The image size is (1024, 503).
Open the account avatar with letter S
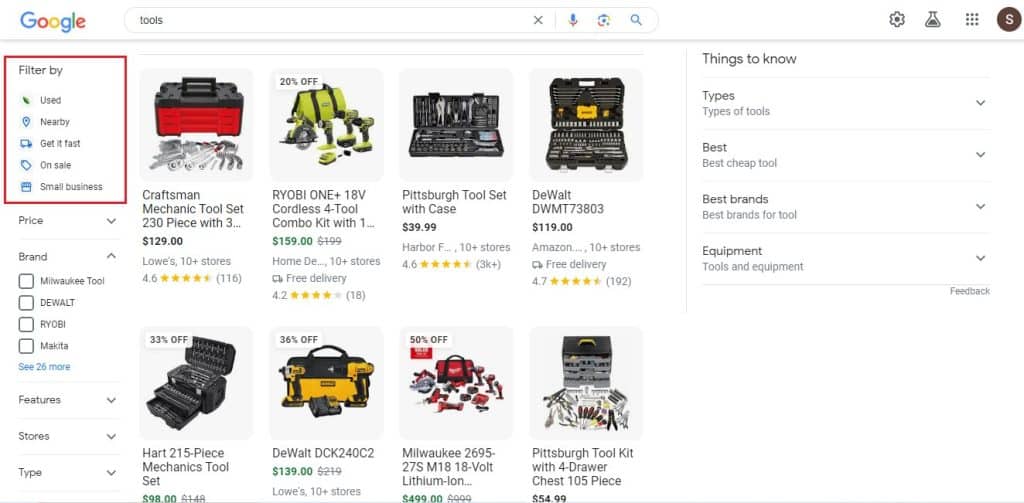[1008, 20]
